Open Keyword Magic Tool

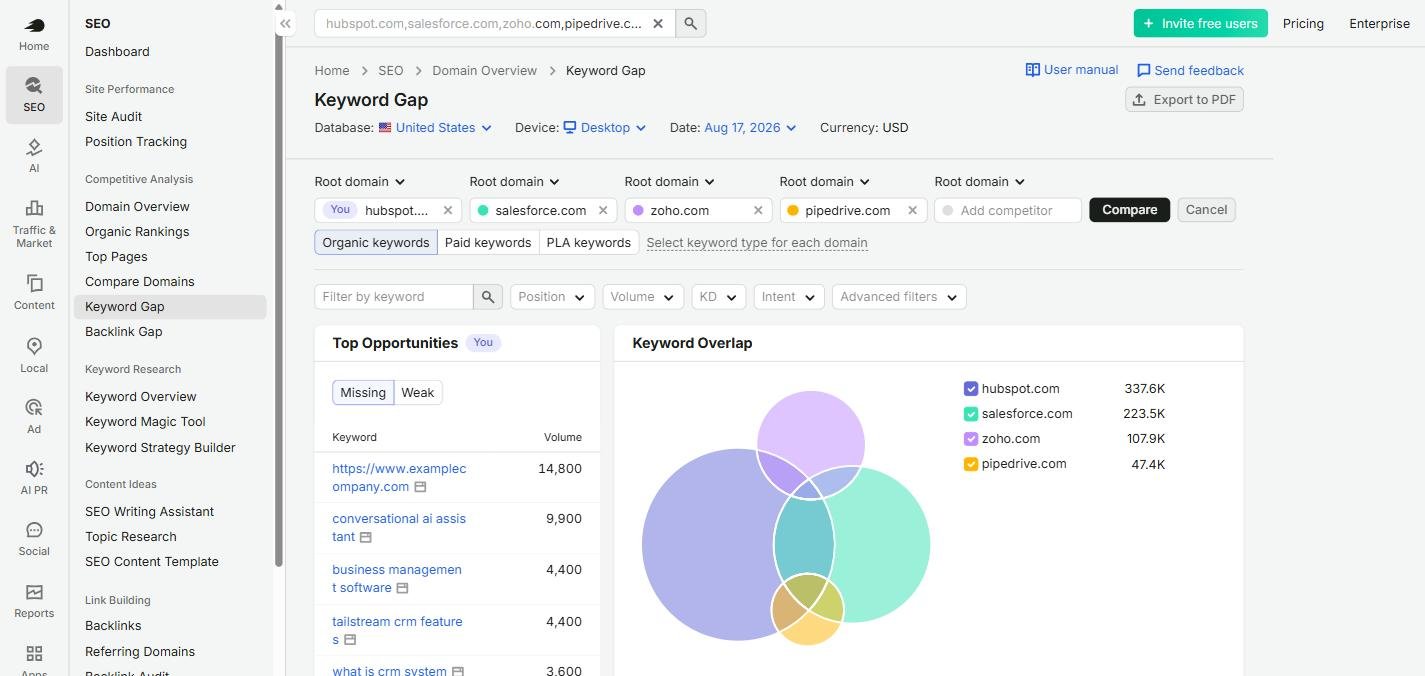tap(145, 421)
